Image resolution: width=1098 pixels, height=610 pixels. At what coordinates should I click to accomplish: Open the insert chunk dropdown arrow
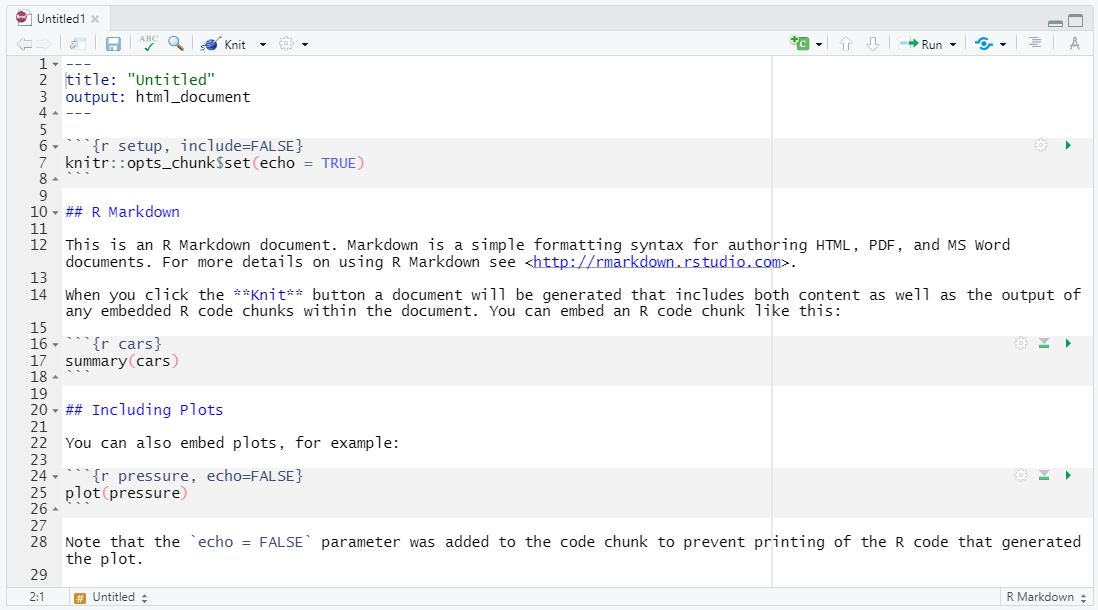pyautogui.click(x=819, y=44)
